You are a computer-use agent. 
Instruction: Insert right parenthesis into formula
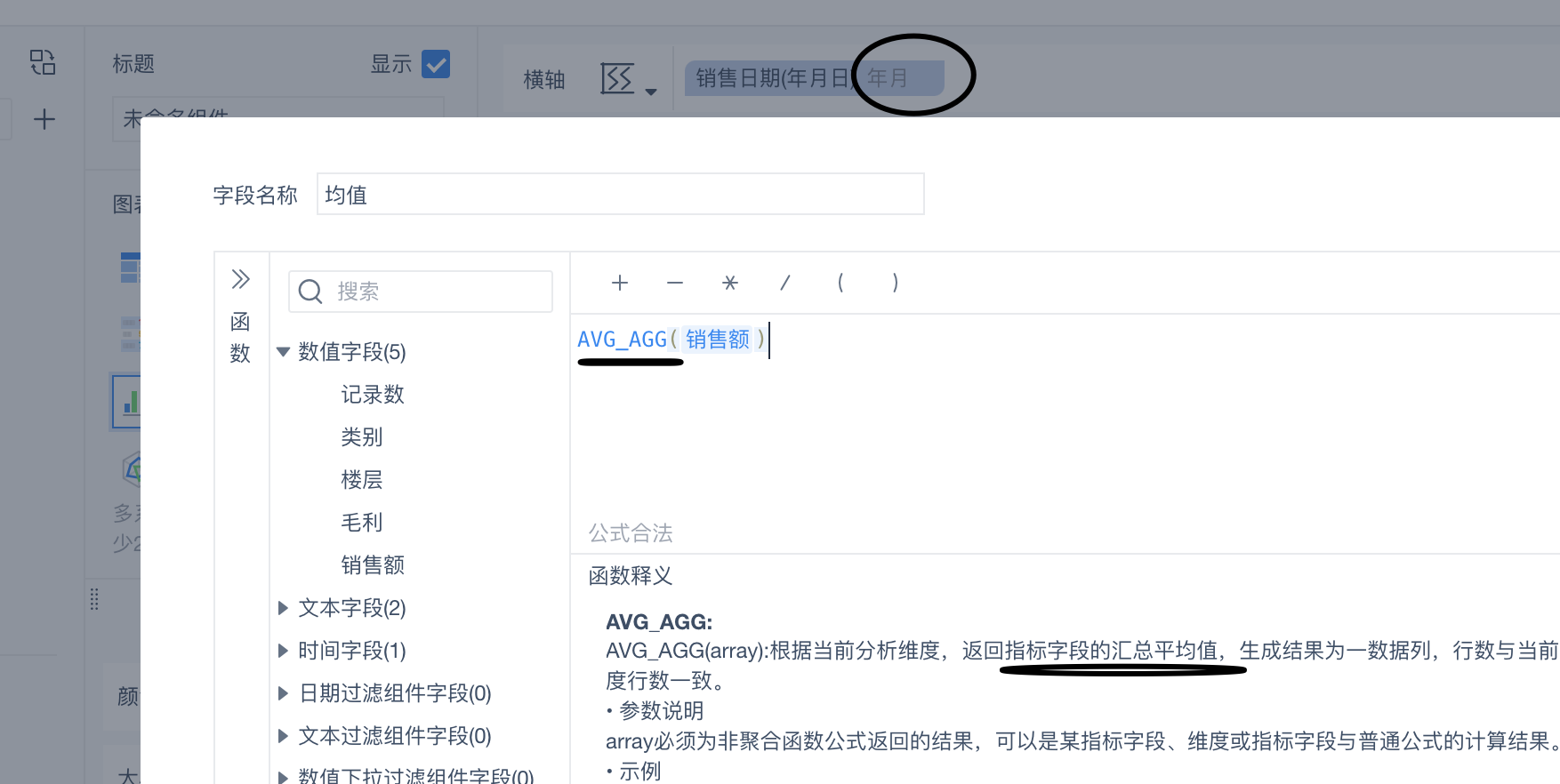pos(895,283)
